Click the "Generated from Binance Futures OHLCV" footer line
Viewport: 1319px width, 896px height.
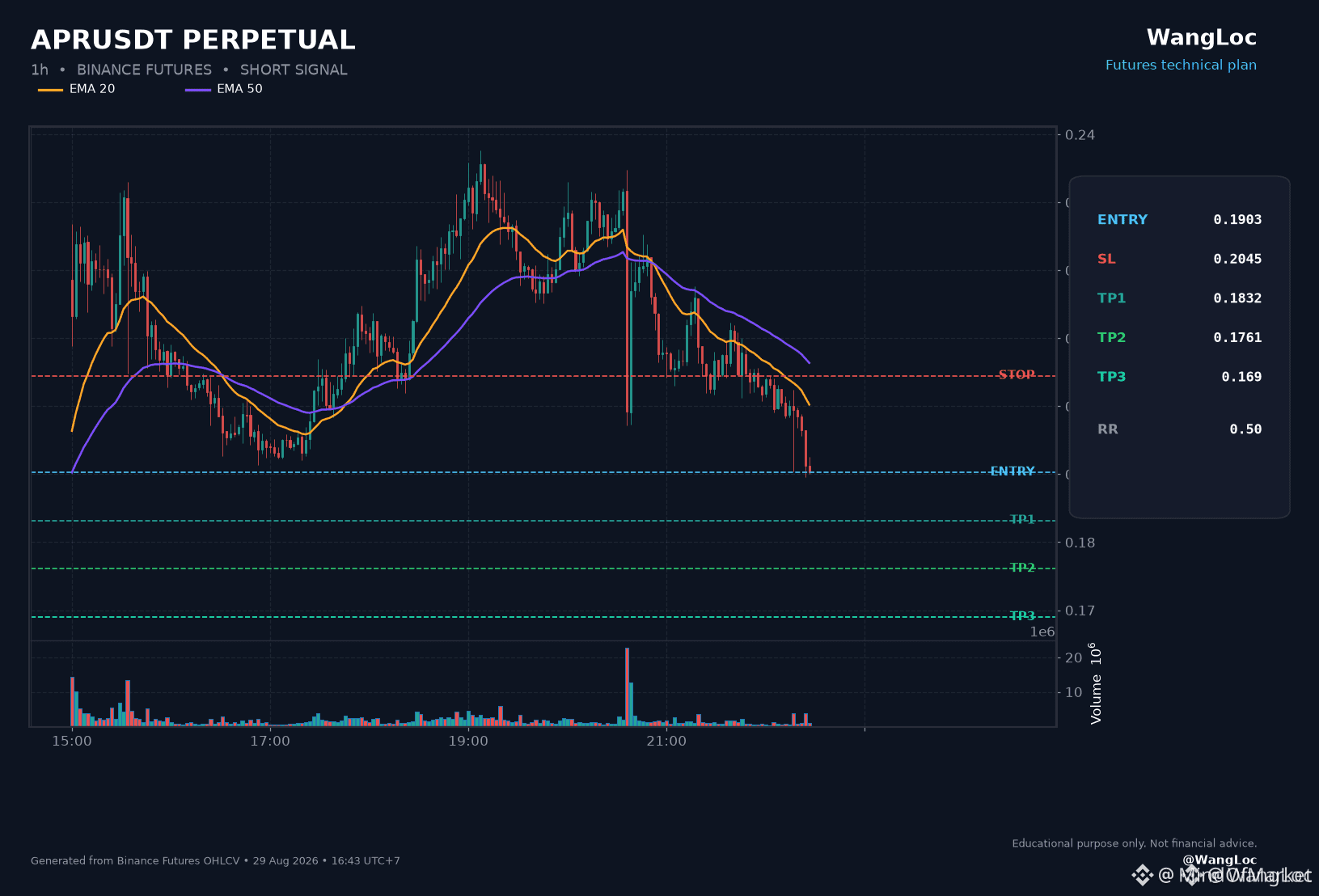point(215,861)
